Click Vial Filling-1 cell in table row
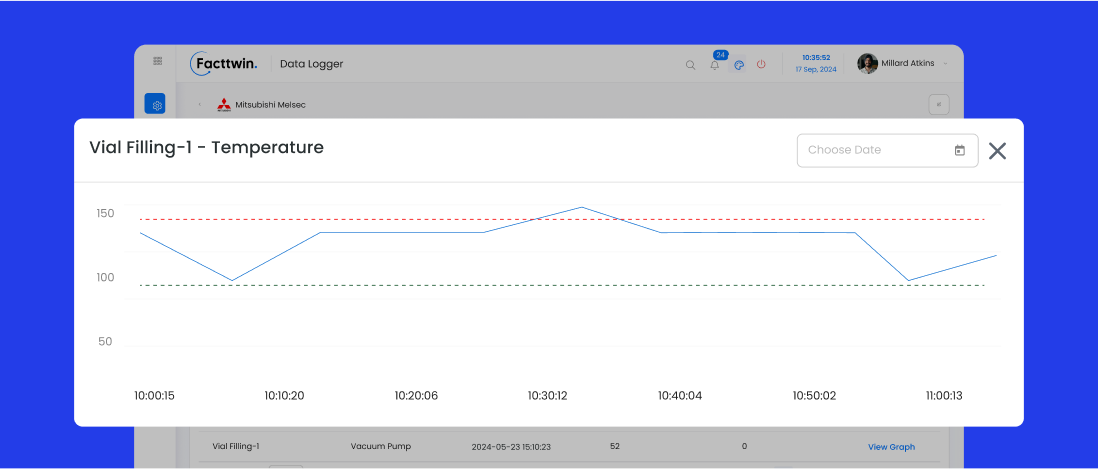 pos(236,447)
